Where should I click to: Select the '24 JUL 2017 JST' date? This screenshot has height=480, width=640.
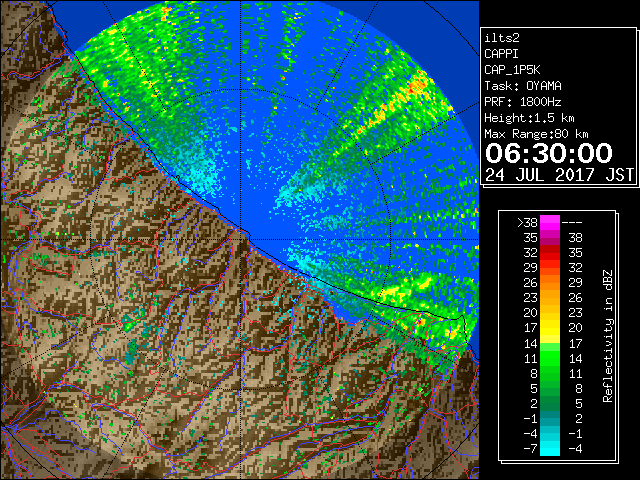click(x=560, y=175)
